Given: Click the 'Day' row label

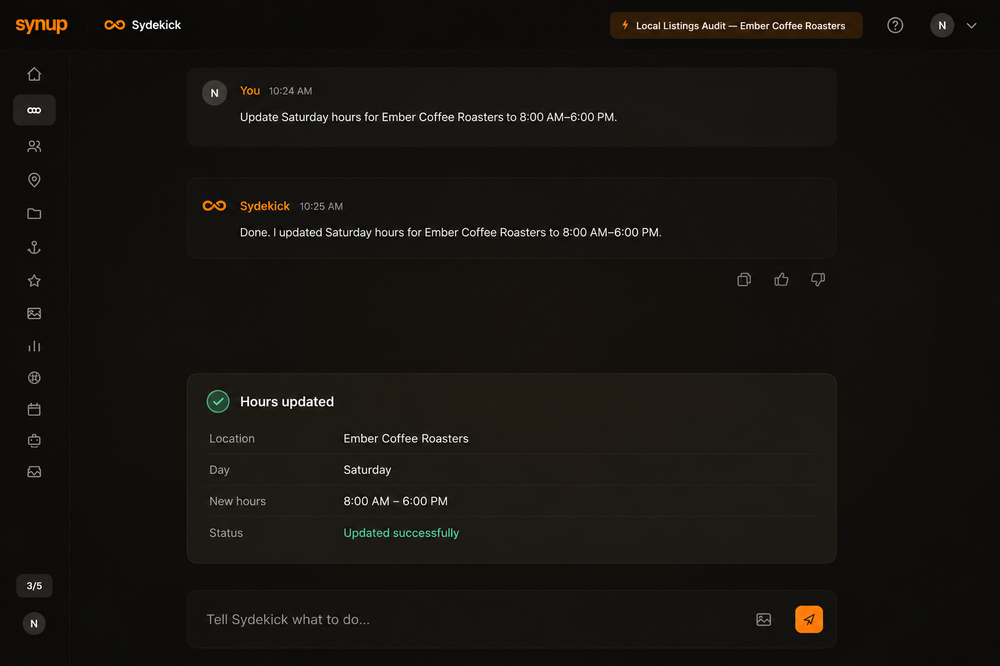Looking at the screenshot, I should pos(219,470).
